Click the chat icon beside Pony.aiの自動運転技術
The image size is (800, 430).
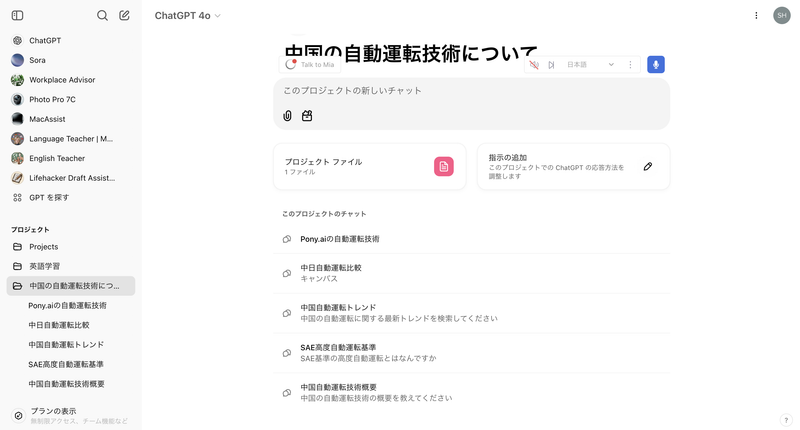coord(287,239)
